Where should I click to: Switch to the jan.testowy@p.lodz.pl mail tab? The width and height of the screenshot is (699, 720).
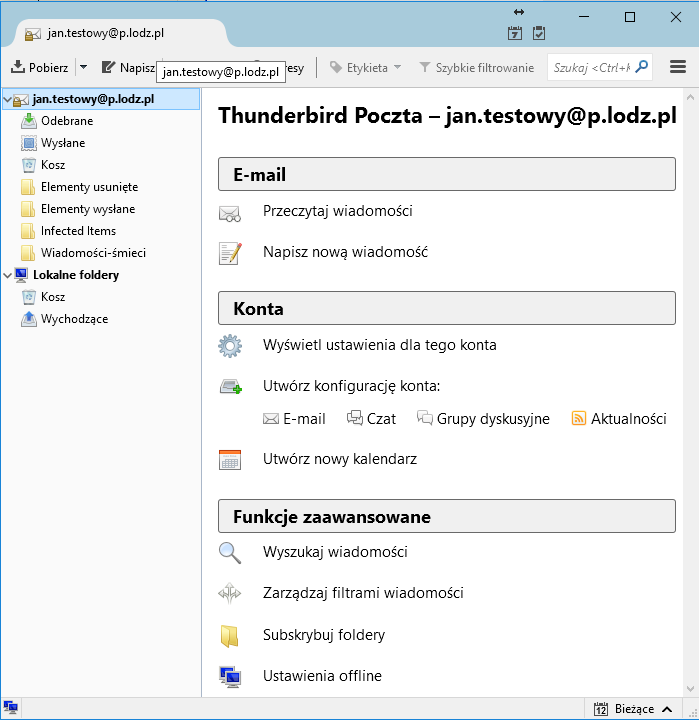(x=105, y=33)
